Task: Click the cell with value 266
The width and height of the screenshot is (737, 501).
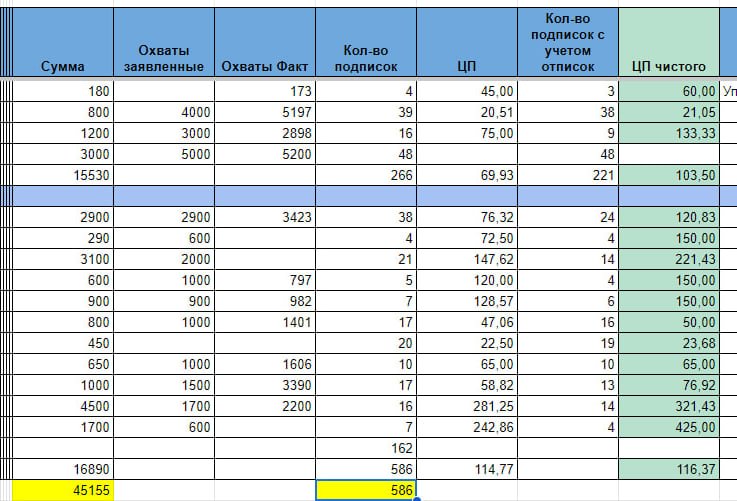Action: pos(366,175)
